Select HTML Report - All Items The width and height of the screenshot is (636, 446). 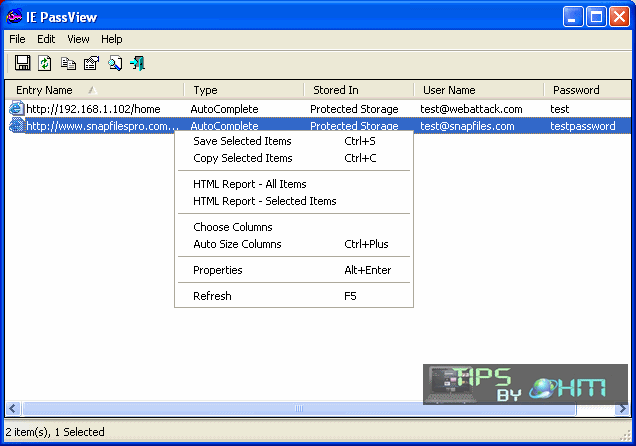[x=294, y=184]
